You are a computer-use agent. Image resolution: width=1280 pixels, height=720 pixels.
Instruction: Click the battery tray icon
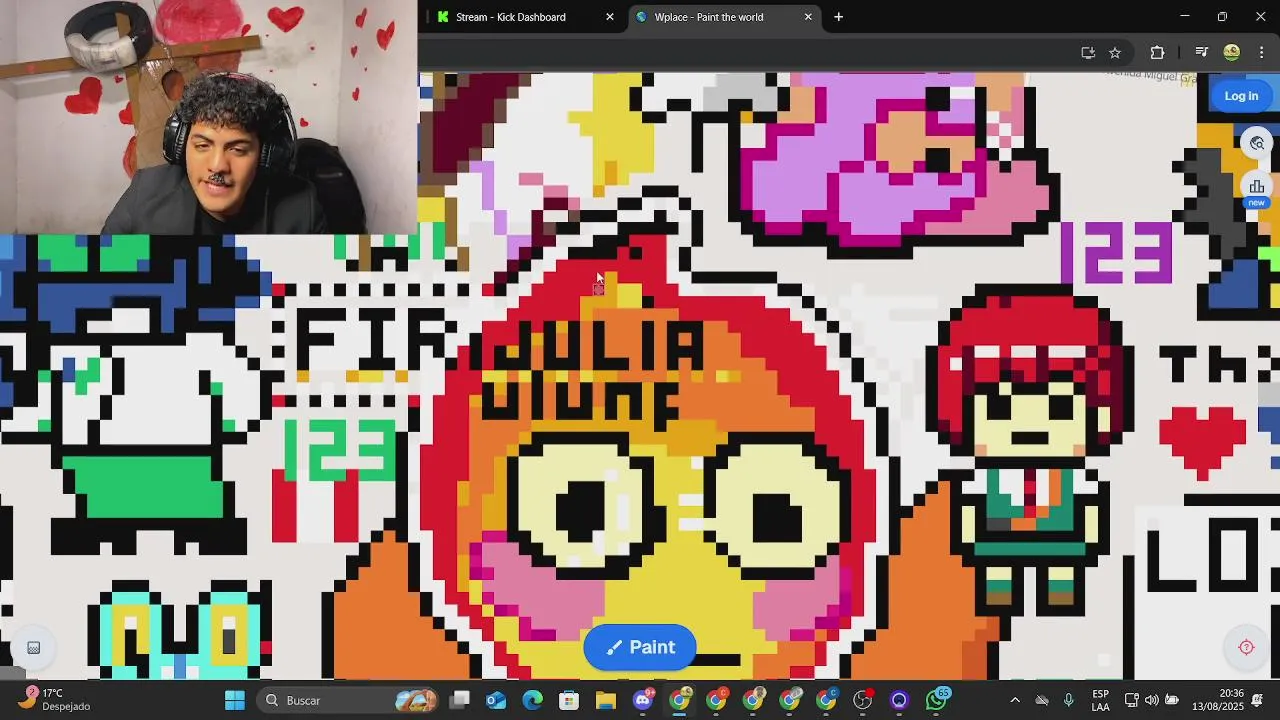(x=1172, y=700)
